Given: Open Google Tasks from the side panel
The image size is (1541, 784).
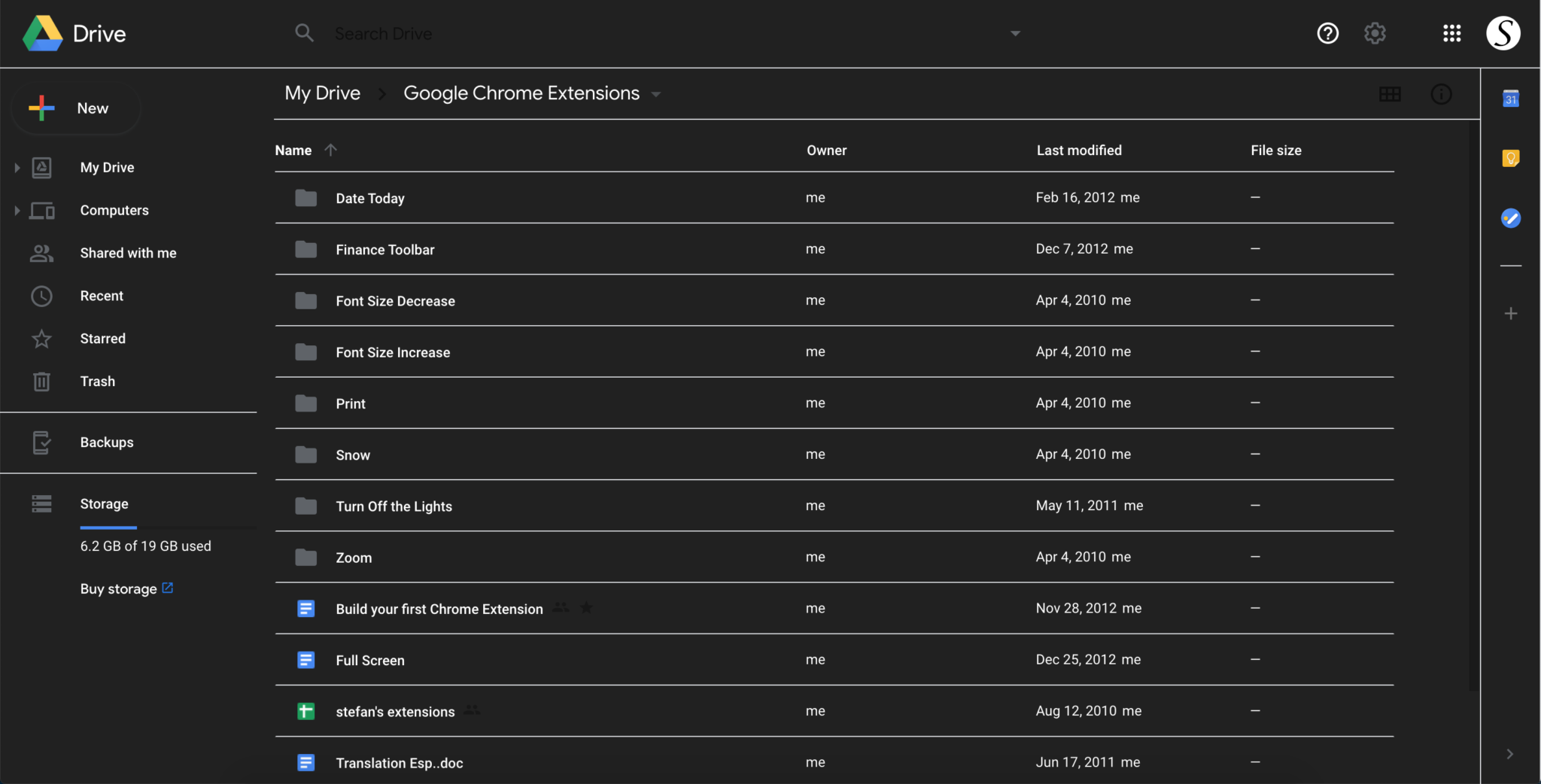Looking at the screenshot, I should [1512, 218].
